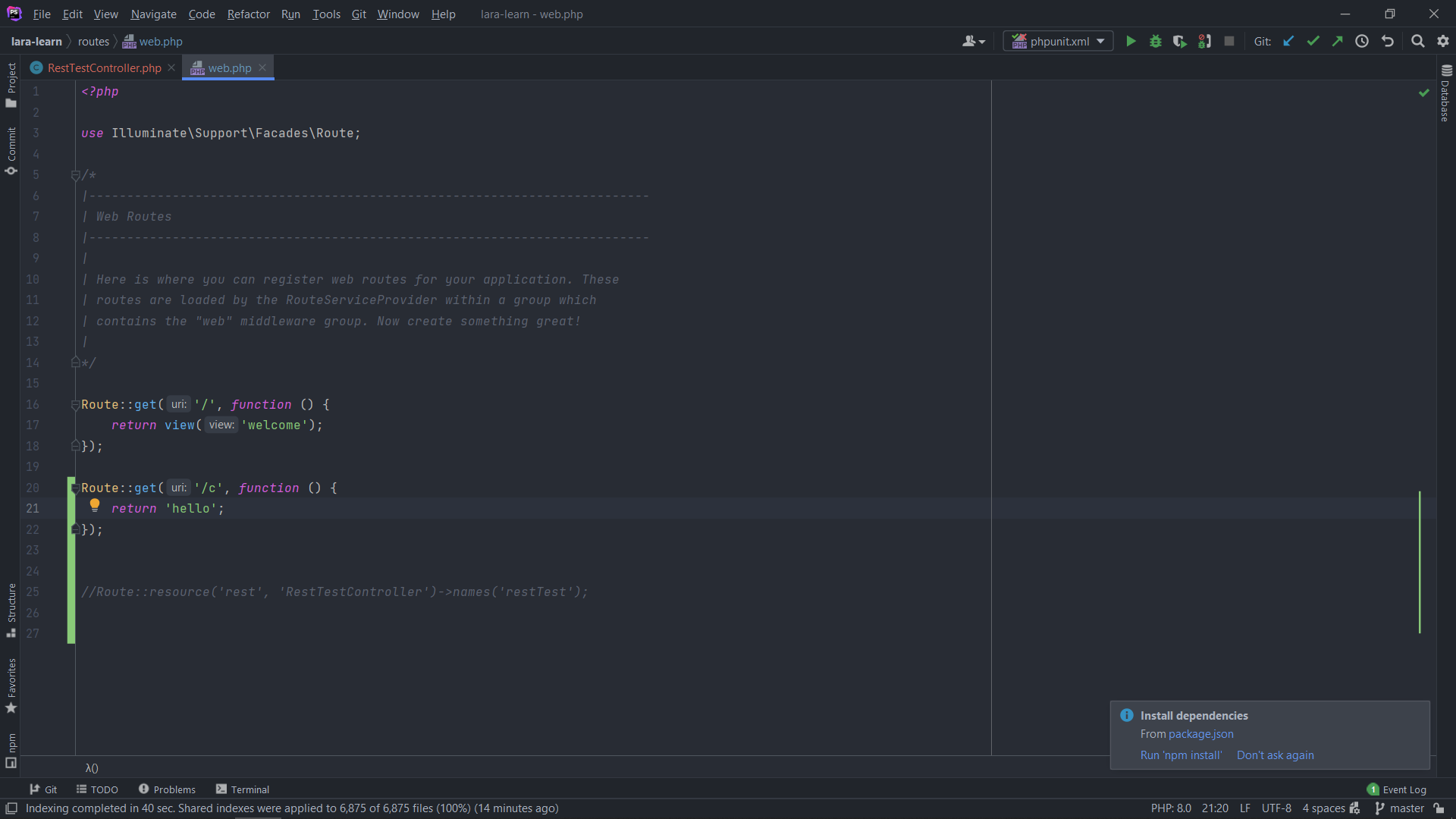Change the LF line separator
1456x819 pixels.
click(1244, 808)
